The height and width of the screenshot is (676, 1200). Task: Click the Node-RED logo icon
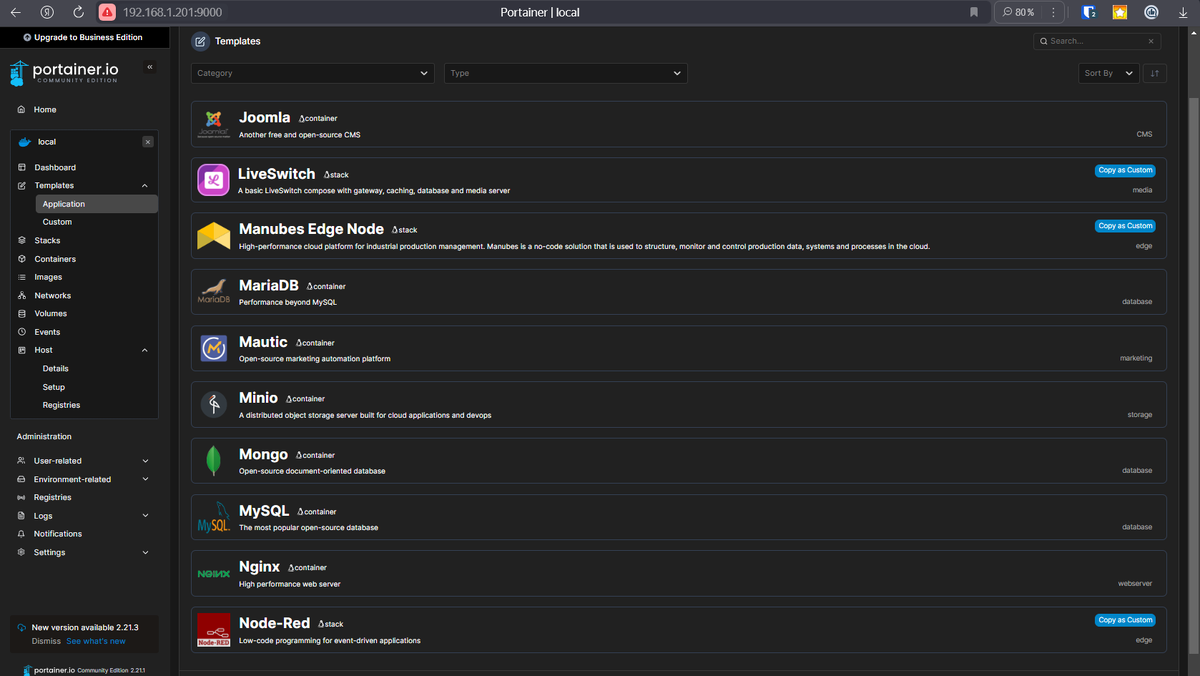(x=214, y=630)
